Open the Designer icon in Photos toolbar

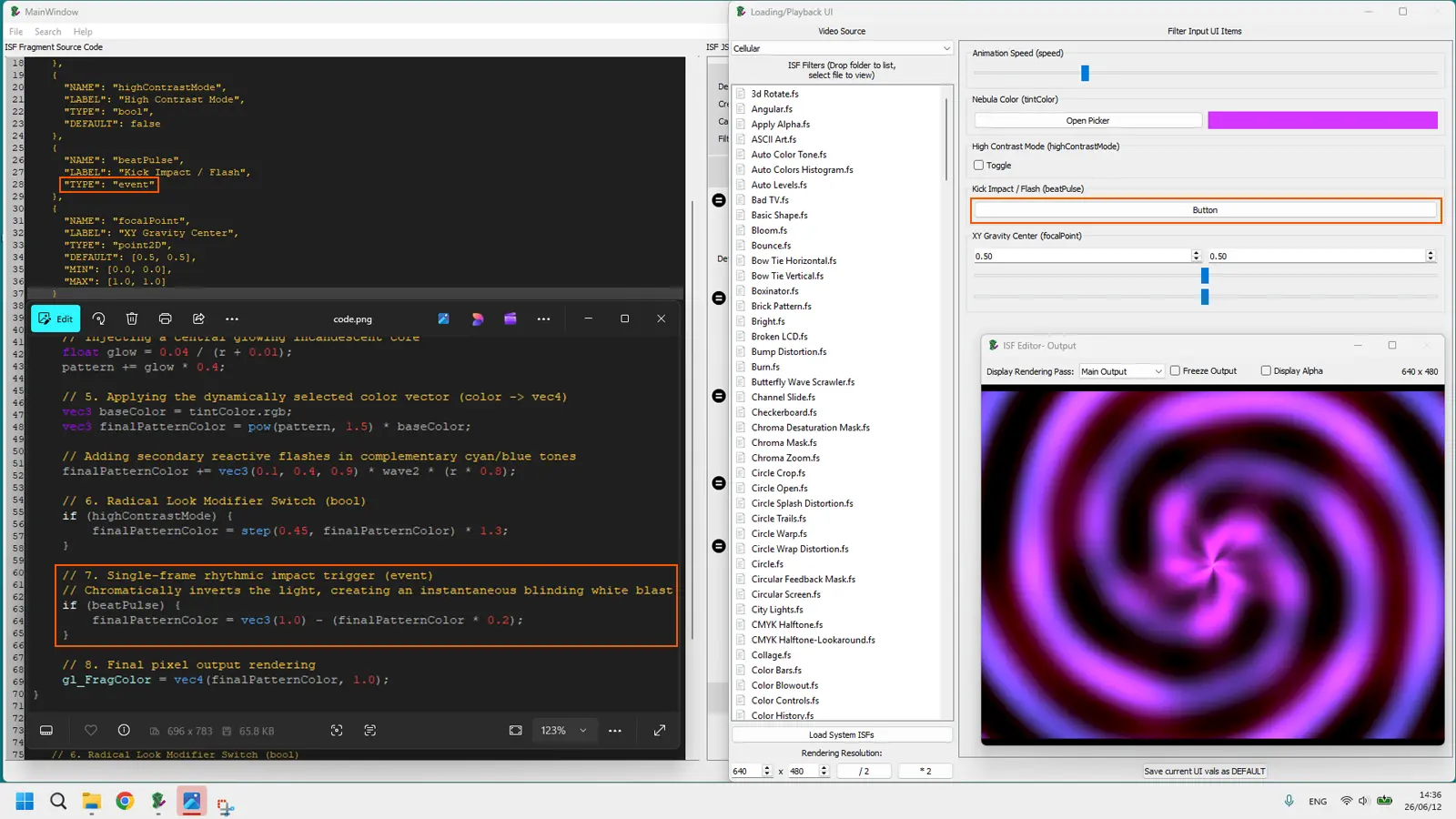tap(477, 319)
